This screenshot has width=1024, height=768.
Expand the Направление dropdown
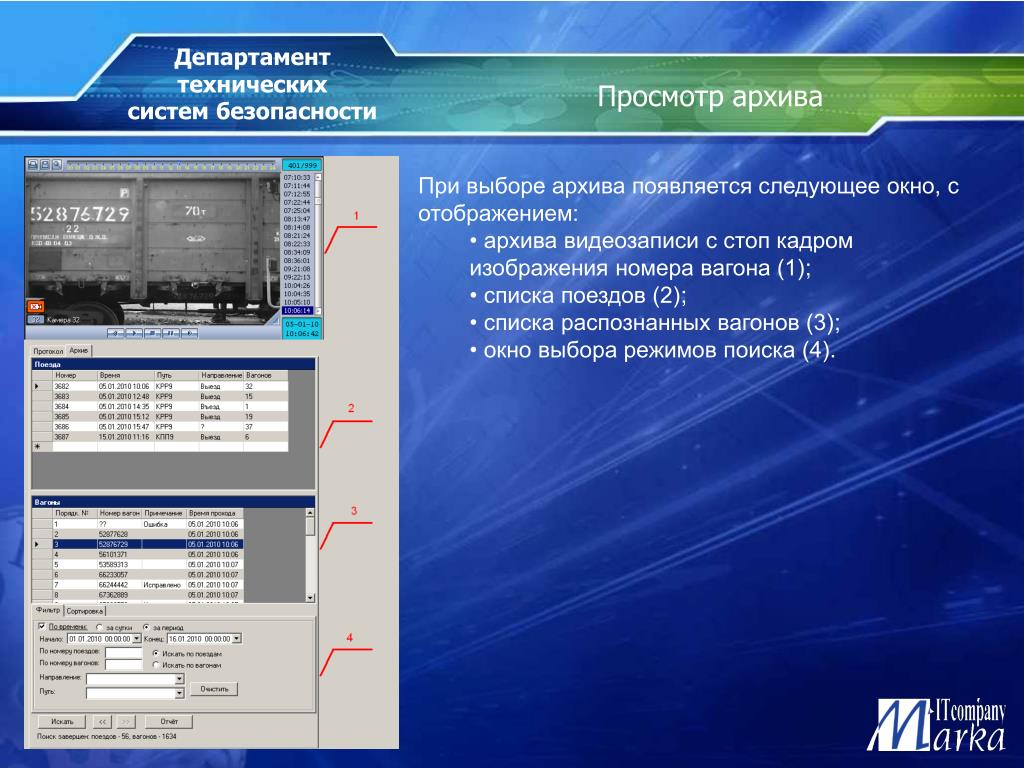[x=180, y=679]
